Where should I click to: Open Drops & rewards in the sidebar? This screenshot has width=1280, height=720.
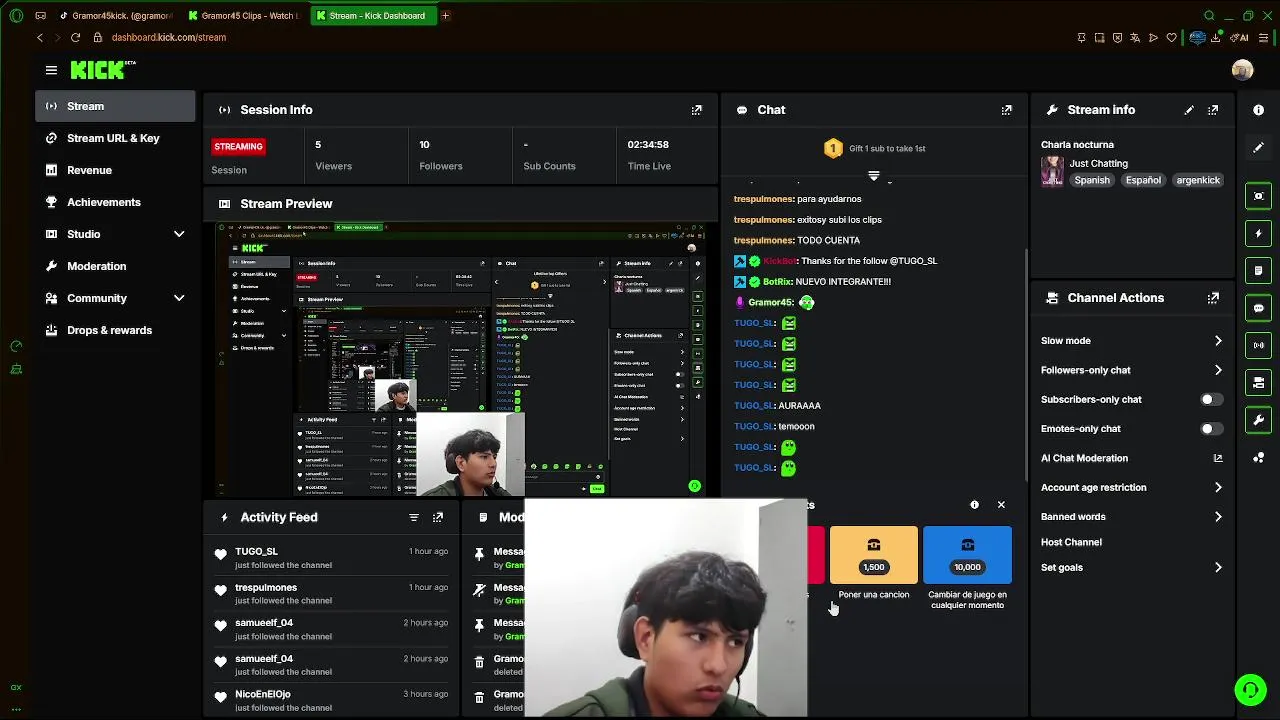coord(115,330)
